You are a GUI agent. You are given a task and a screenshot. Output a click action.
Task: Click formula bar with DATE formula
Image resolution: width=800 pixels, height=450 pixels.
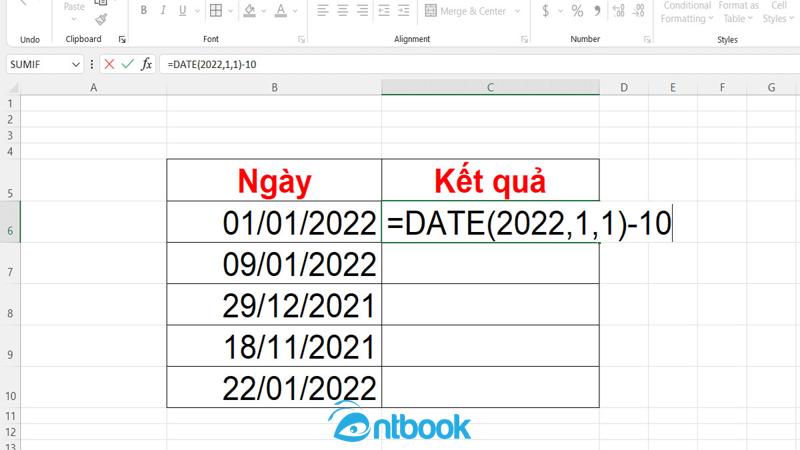click(x=480, y=65)
